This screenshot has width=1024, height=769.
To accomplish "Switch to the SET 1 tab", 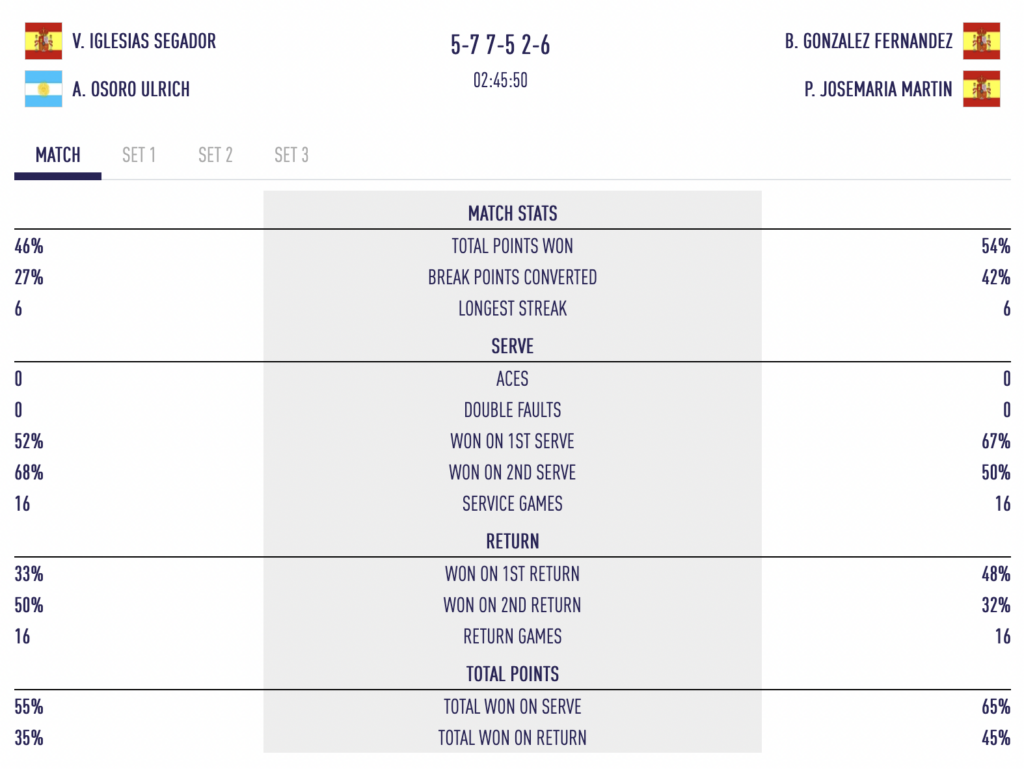I will [139, 155].
